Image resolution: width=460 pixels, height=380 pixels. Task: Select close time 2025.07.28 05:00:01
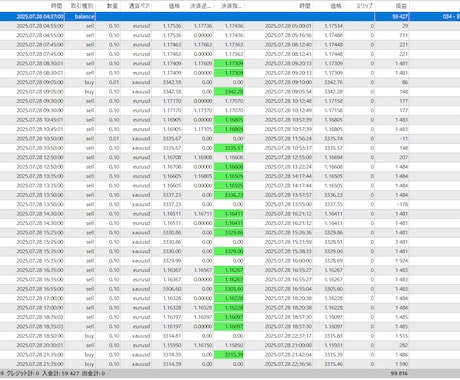pyautogui.click(x=288, y=26)
